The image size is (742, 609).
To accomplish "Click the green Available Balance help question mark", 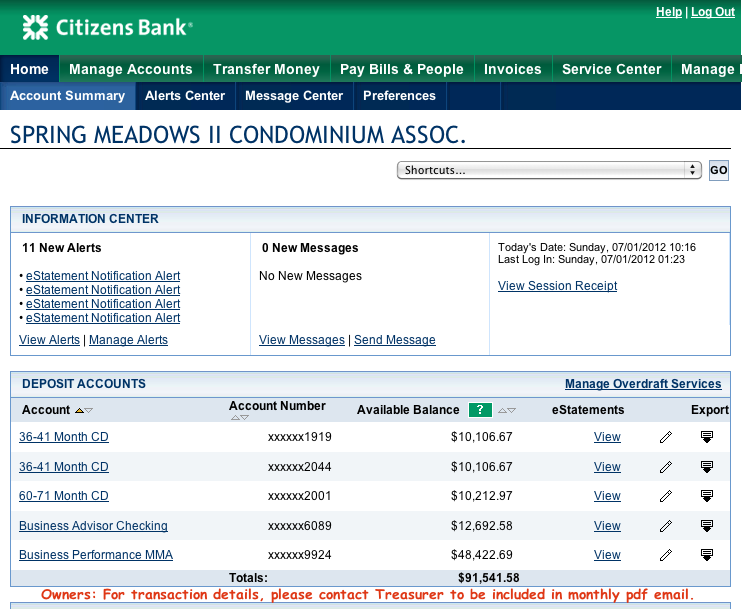I will (480, 410).
